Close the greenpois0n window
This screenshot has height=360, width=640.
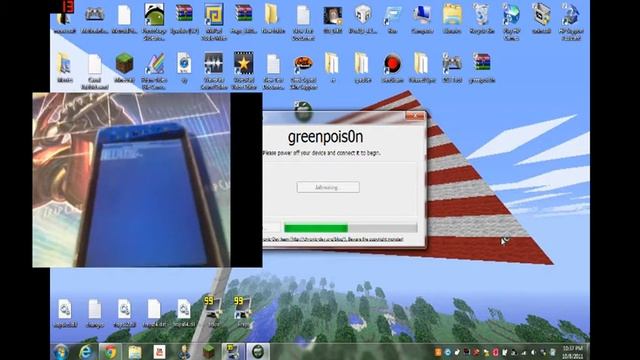point(415,116)
